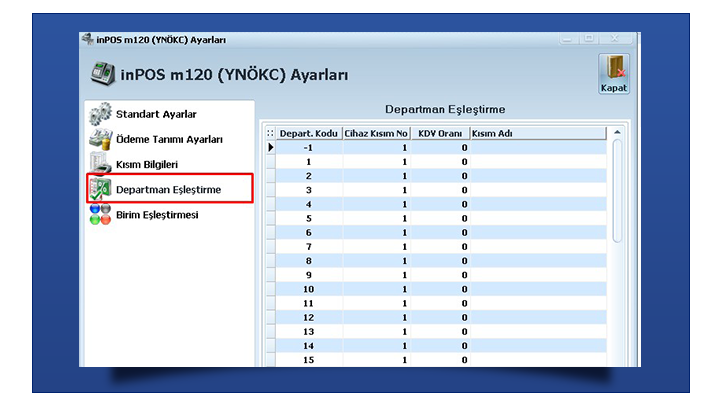Click the KDV Oranı column header
This screenshot has height=396, width=702.
440,133
